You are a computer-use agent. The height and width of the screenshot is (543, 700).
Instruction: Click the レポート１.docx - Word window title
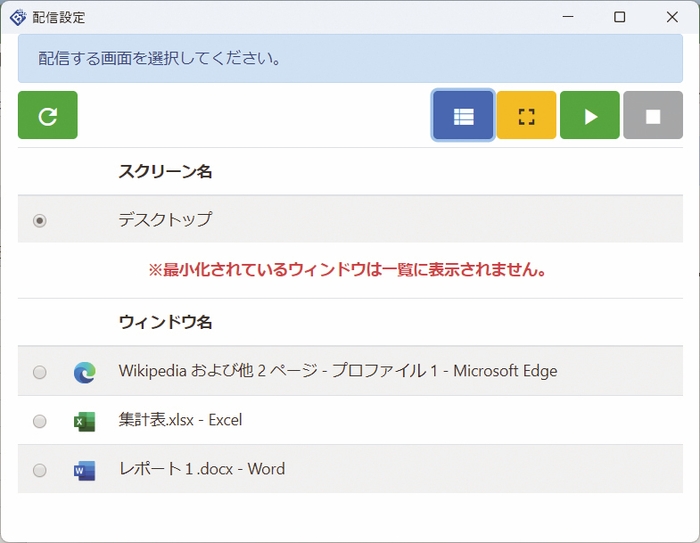(201, 469)
